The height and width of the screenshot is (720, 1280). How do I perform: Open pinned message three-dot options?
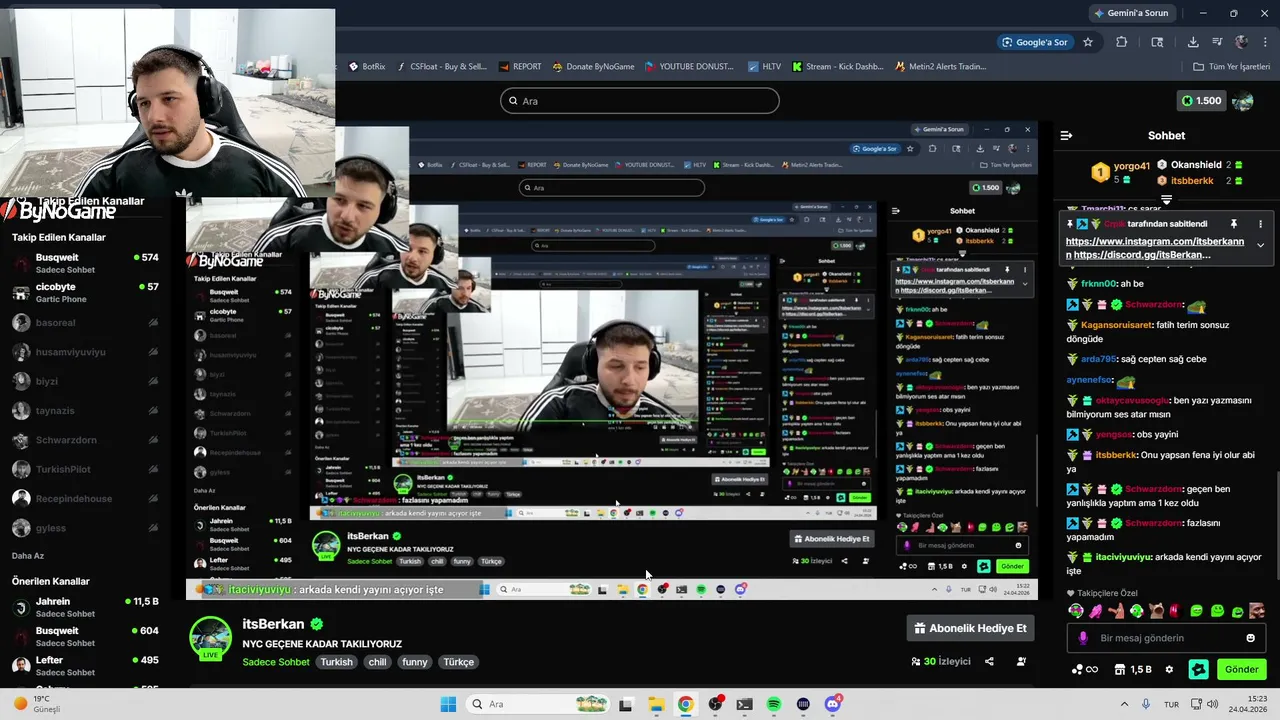coord(1260,224)
